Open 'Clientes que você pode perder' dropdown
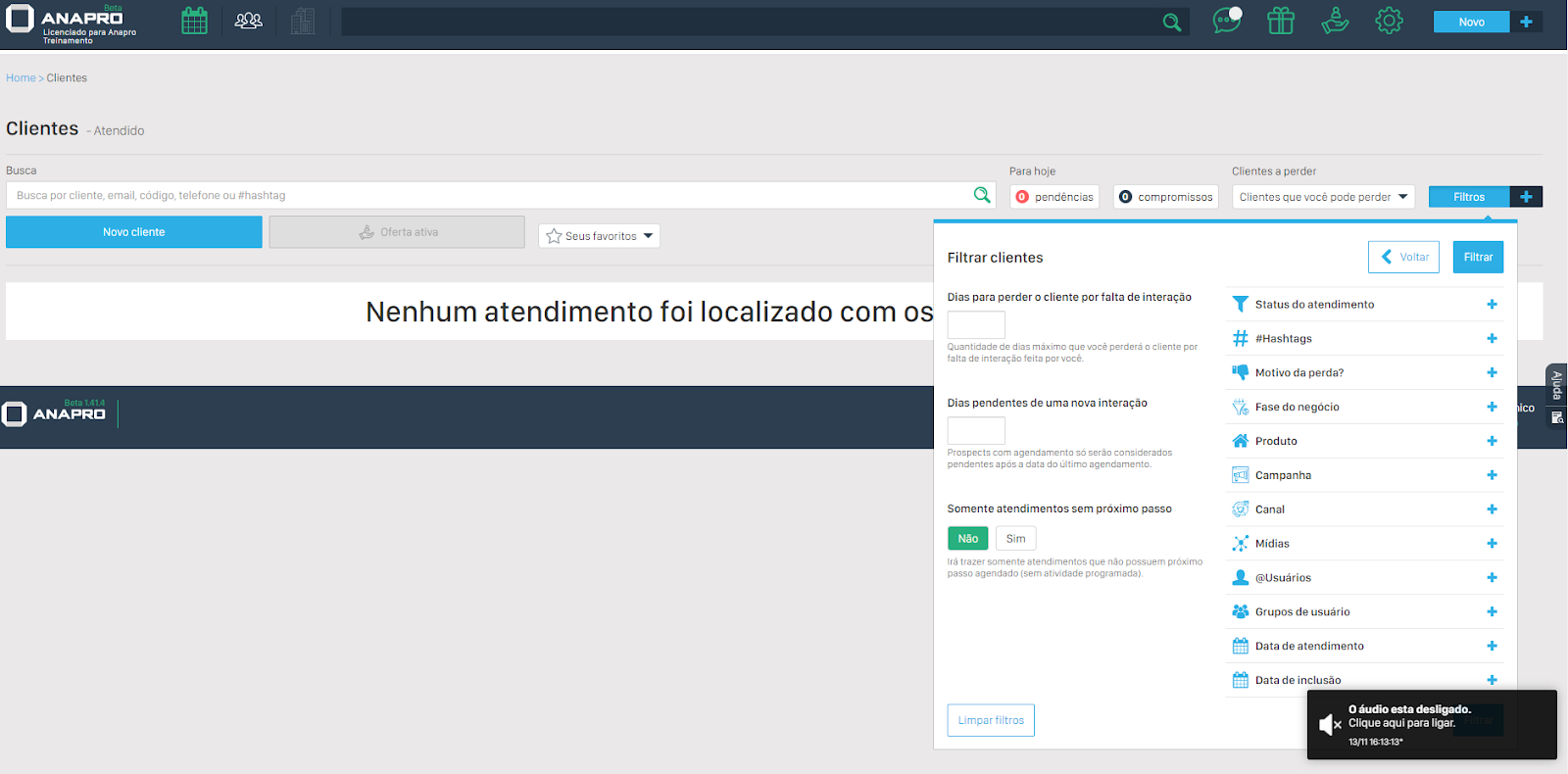This screenshot has width=1568, height=774. click(x=1323, y=197)
